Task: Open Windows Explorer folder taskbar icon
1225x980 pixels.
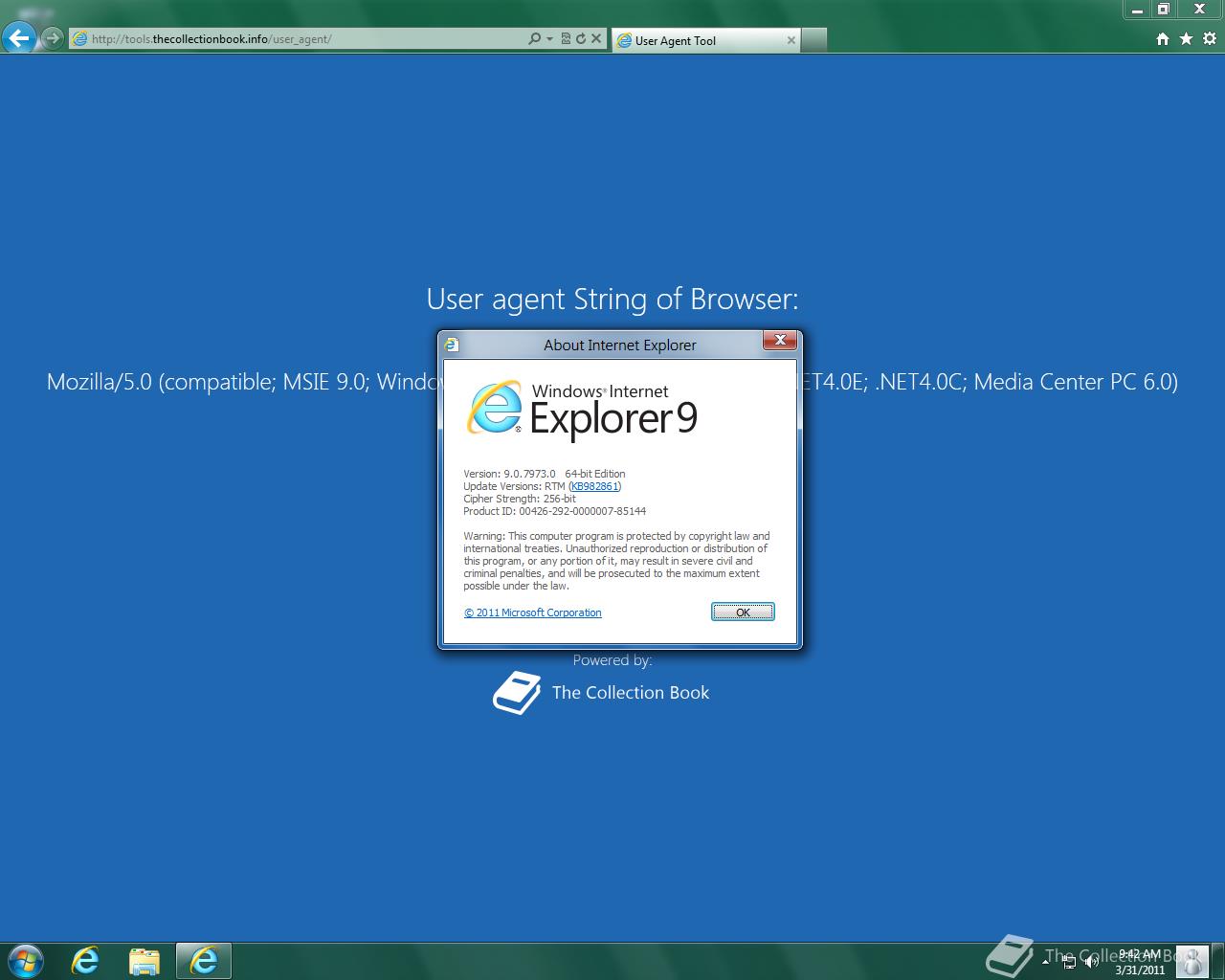Action: [144, 960]
